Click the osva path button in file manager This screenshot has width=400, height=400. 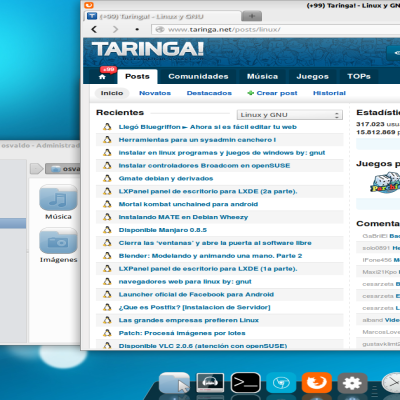63,169
